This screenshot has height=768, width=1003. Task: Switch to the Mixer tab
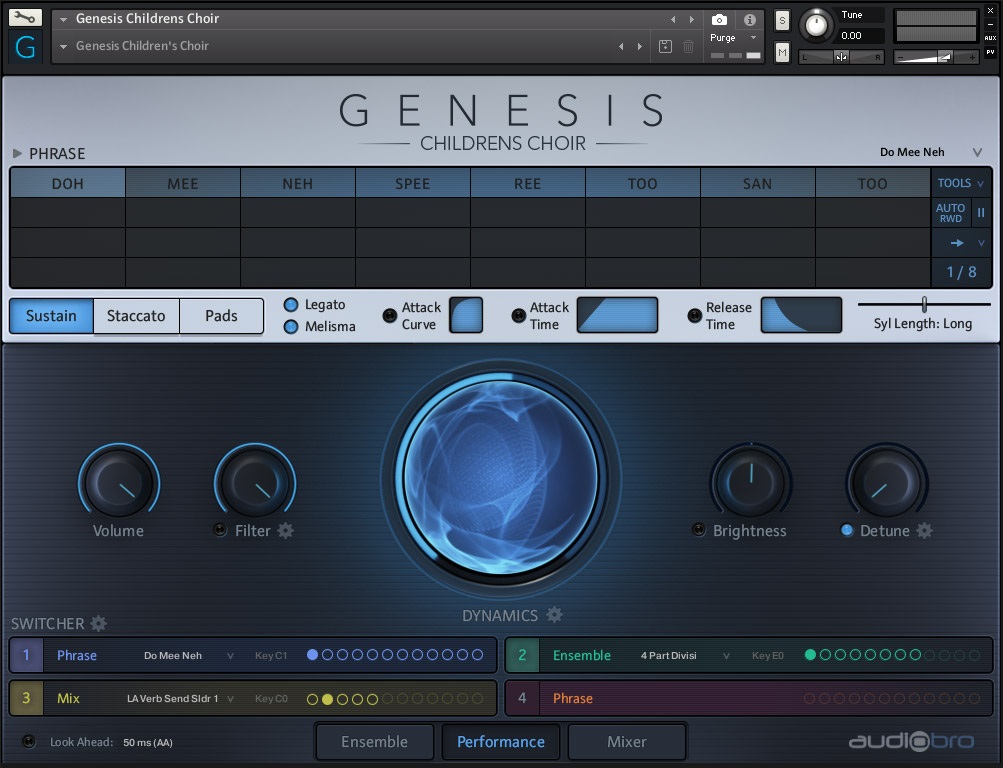[627, 742]
